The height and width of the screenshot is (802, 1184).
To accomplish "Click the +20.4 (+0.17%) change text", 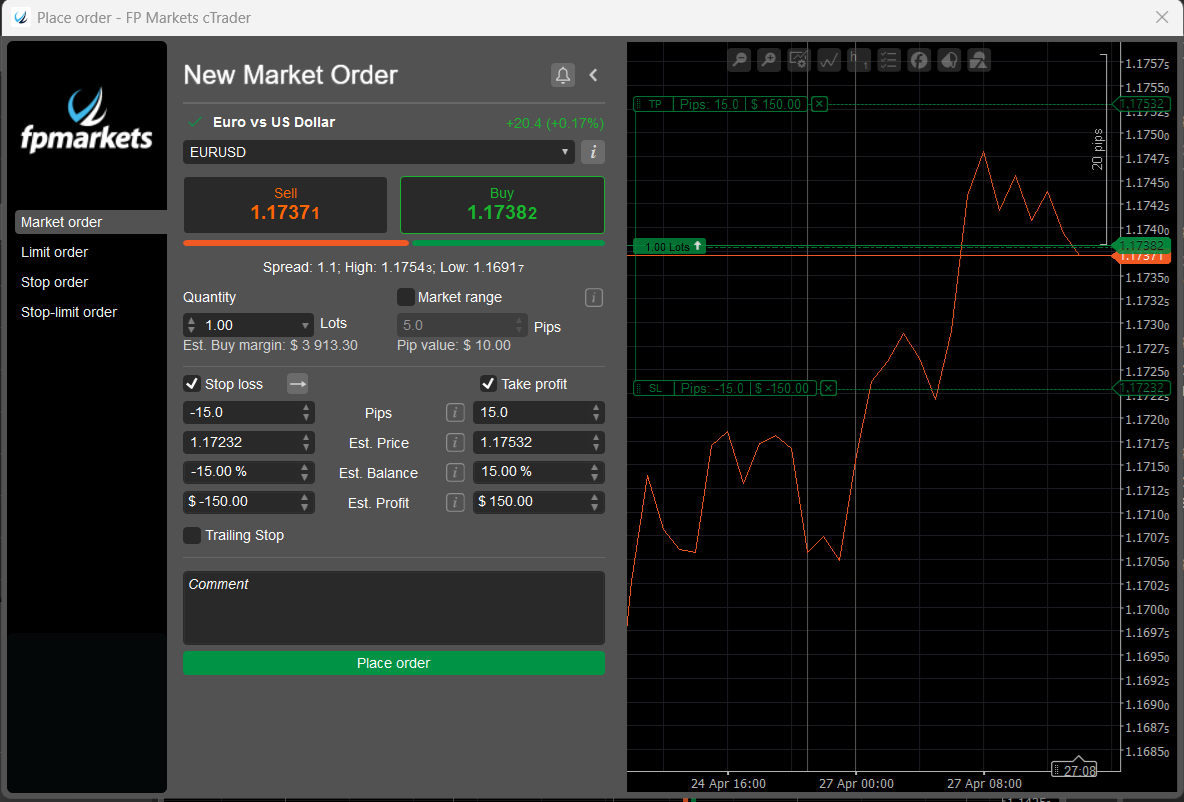I will point(554,123).
